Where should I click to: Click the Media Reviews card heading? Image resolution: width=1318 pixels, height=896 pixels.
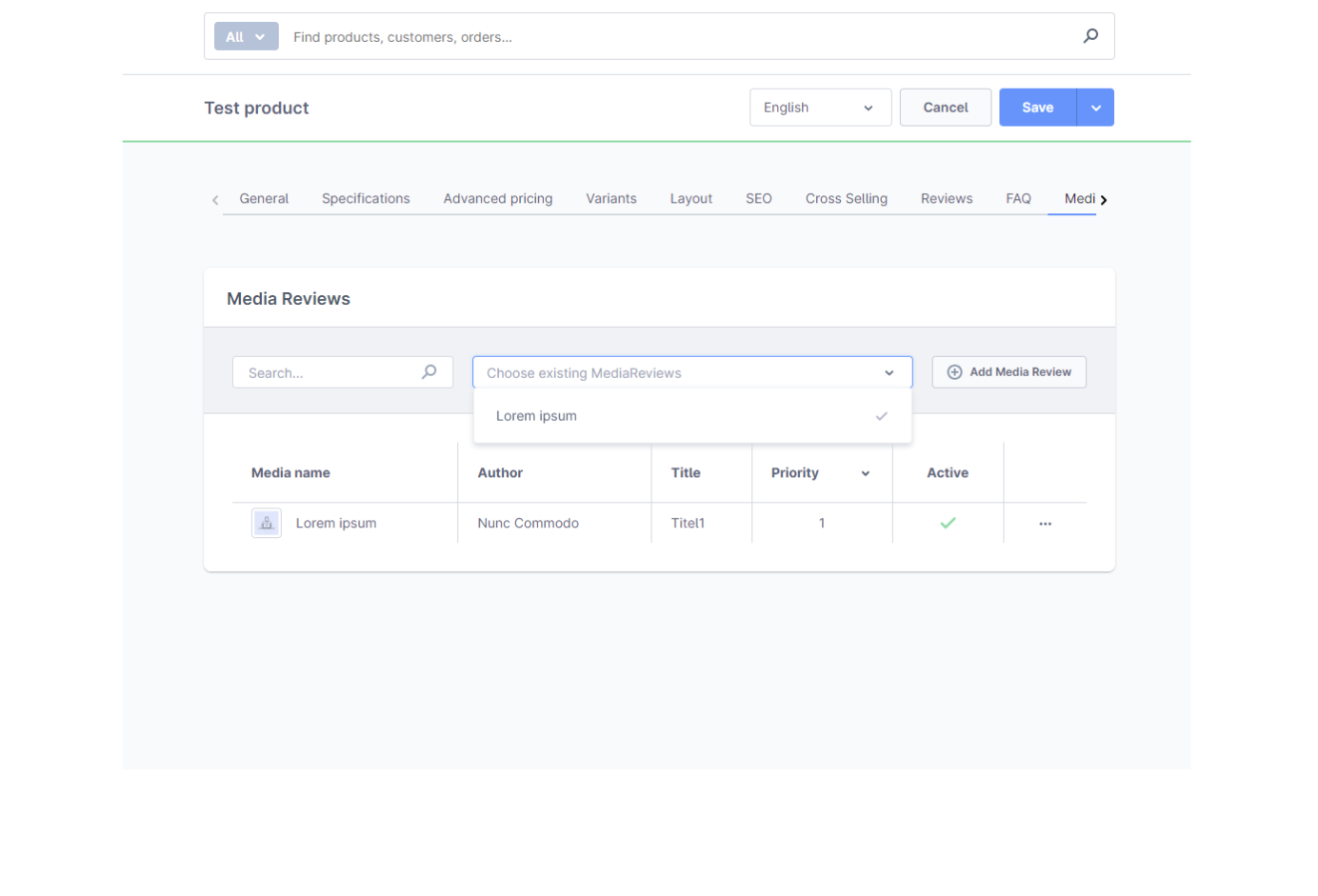tap(289, 299)
